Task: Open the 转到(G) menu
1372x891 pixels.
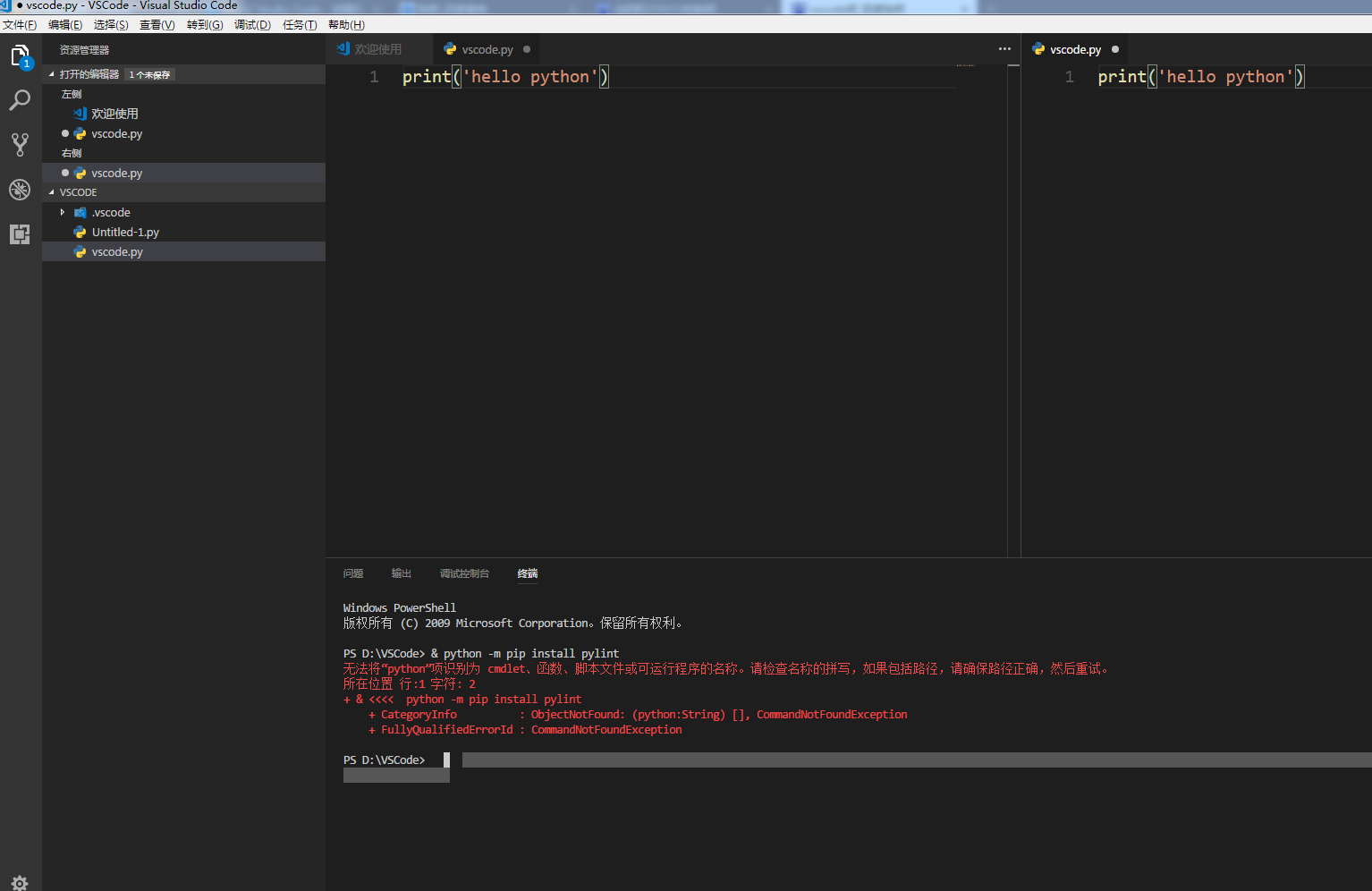Action: (205, 25)
